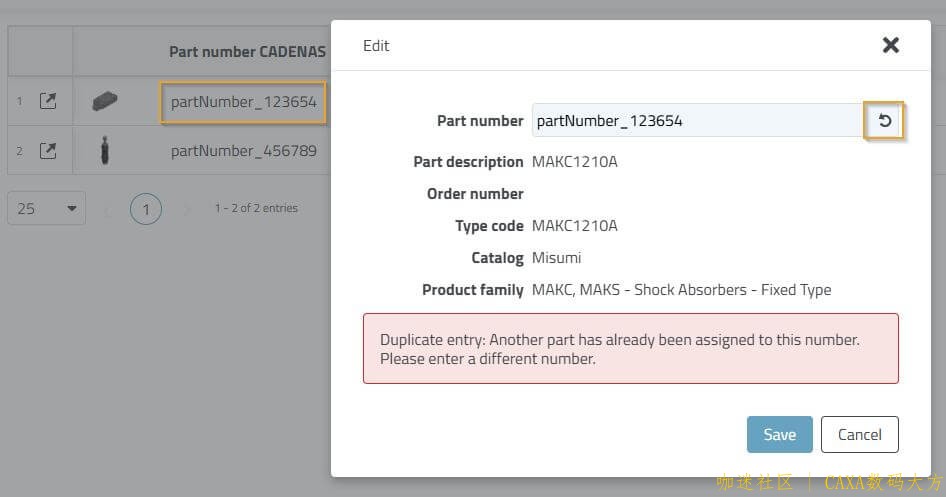Click the reset arrow beside Part number field
The width and height of the screenshot is (946, 497).
point(884,121)
